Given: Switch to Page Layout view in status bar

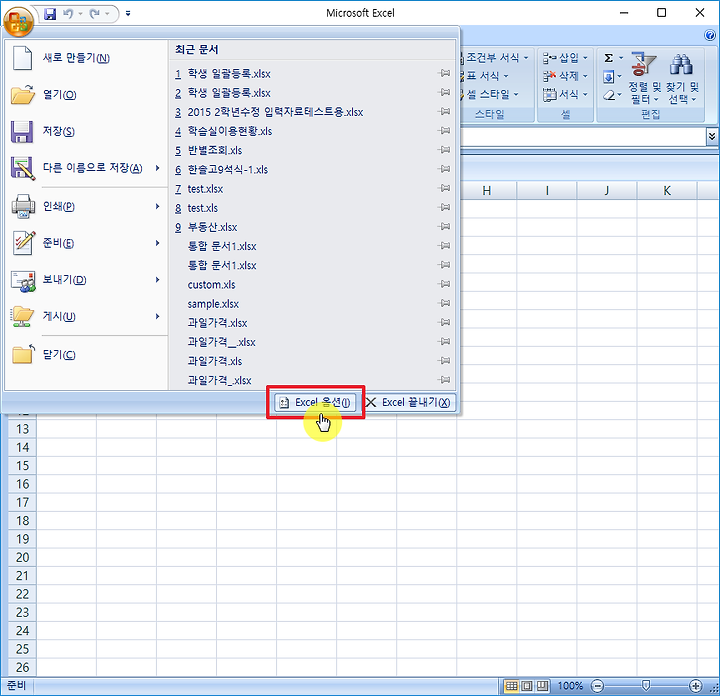Looking at the screenshot, I should (527, 686).
